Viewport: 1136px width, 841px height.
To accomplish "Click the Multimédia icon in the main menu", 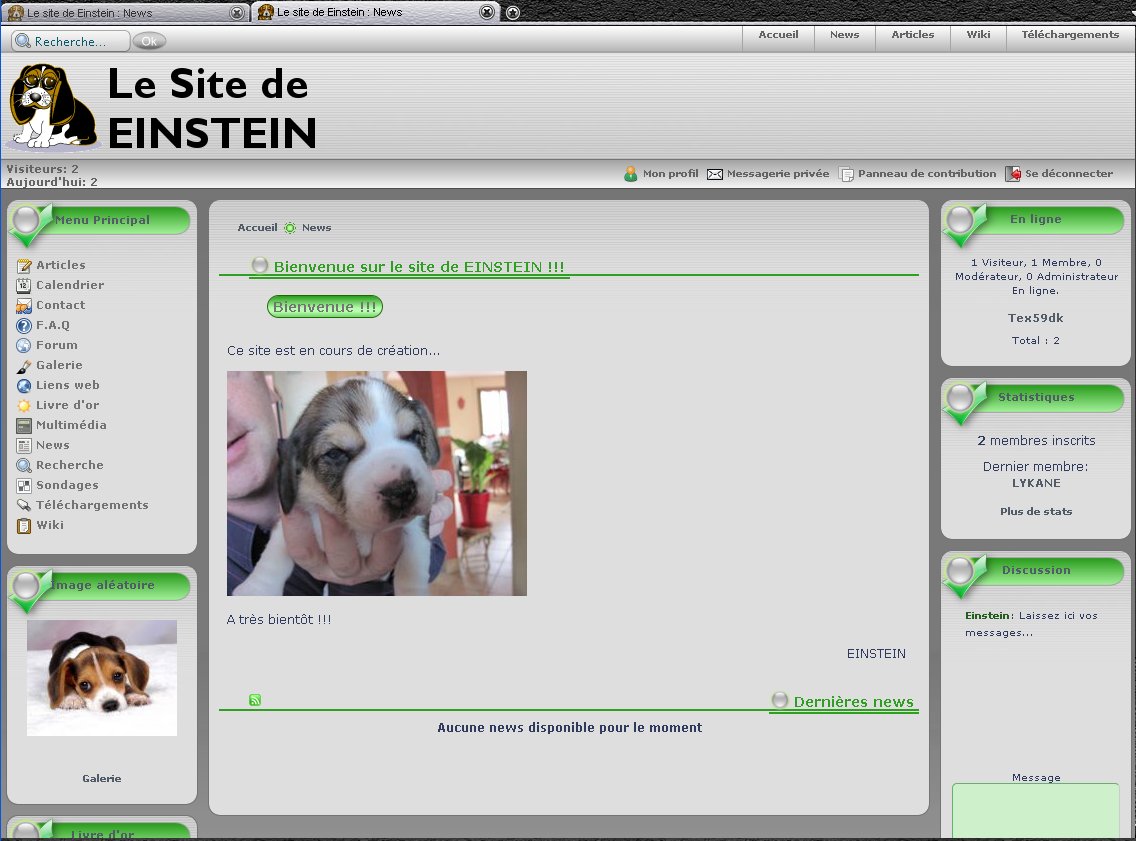I will (x=24, y=425).
